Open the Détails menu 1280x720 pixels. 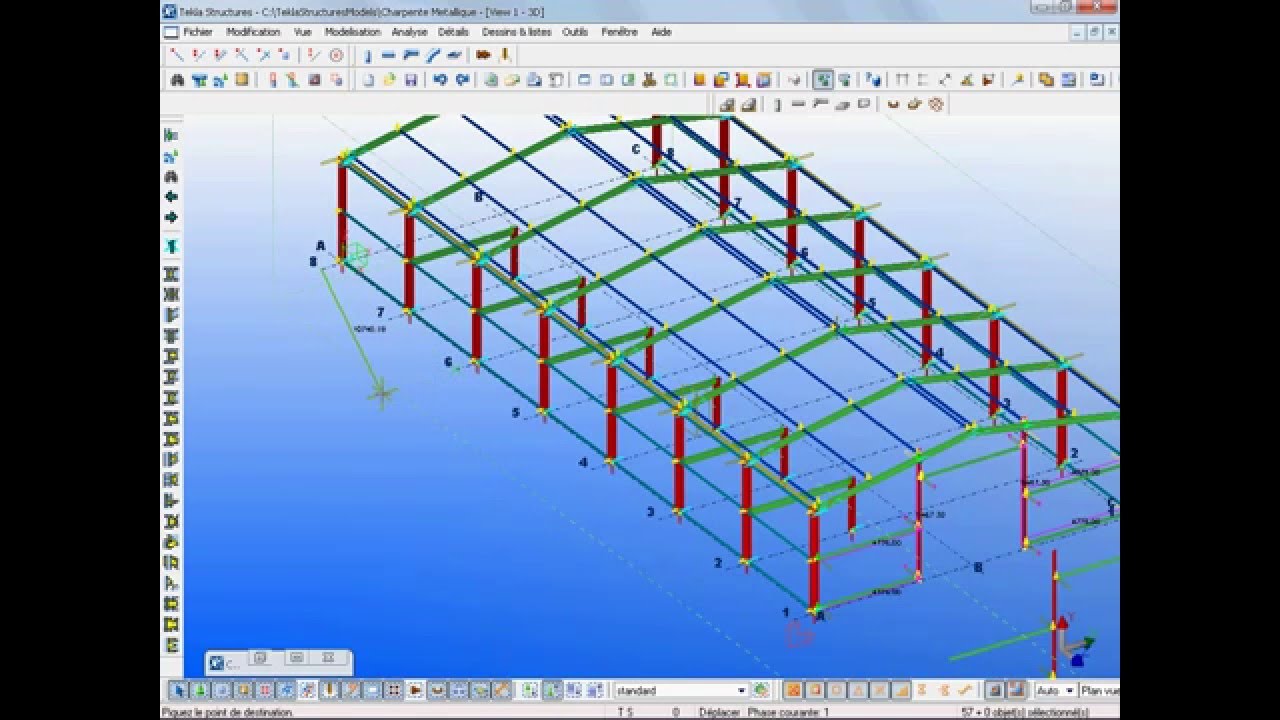[x=453, y=32]
